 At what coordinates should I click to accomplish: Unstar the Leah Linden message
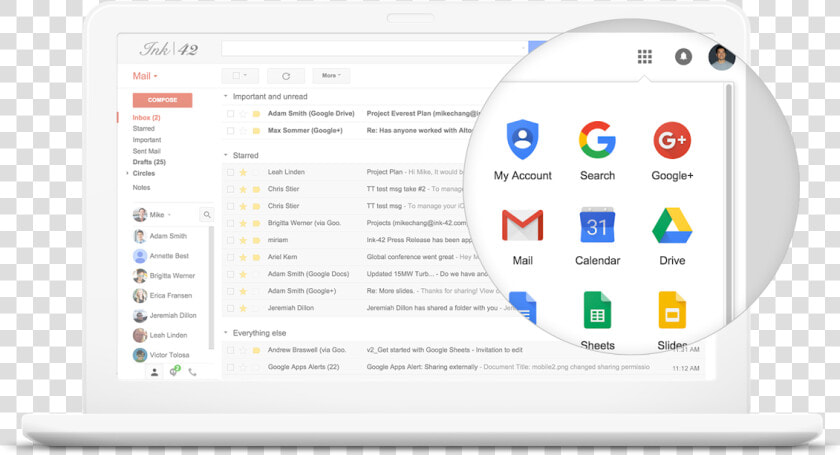point(243,172)
